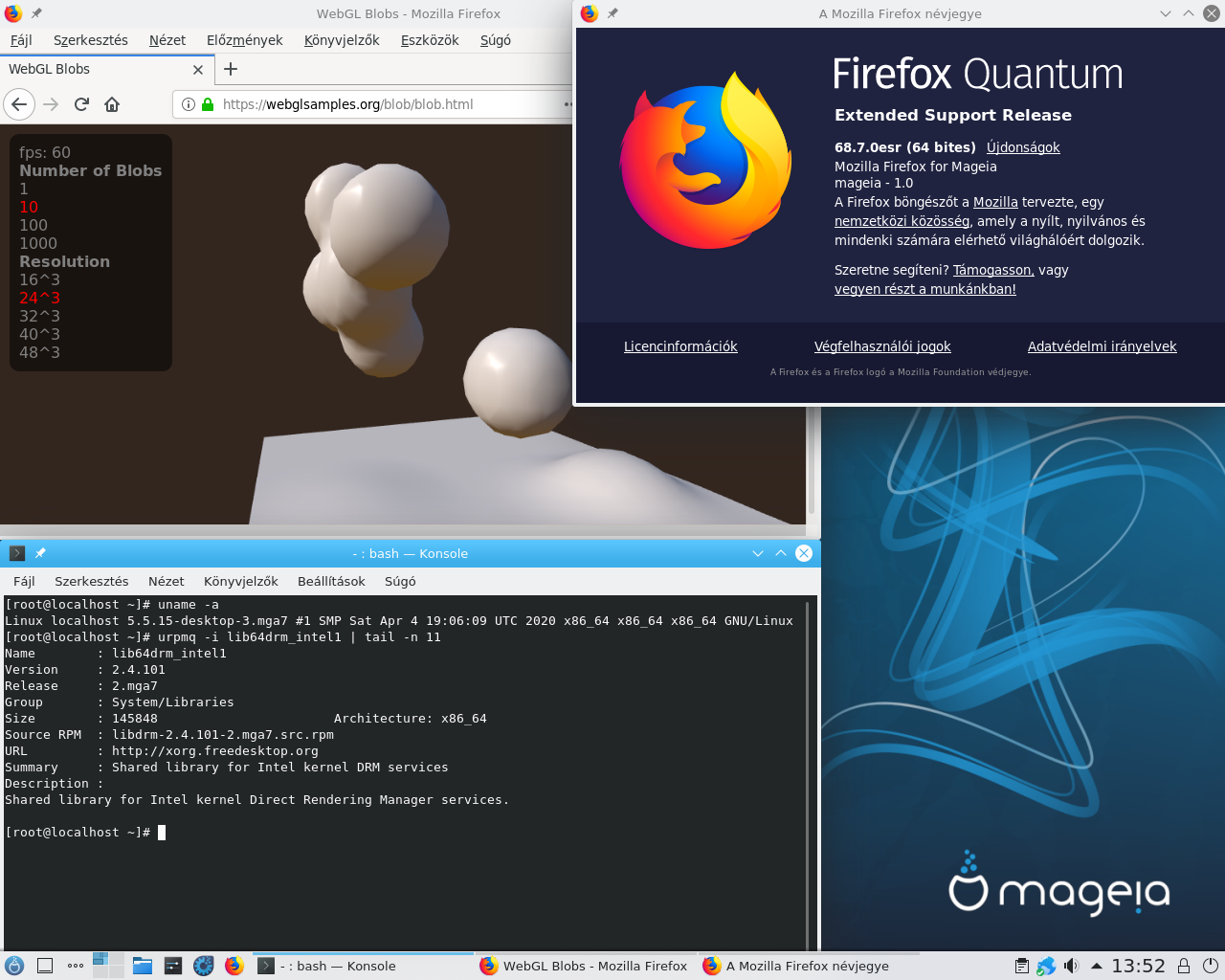Open Firefox Fájl menu

[x=21, y=40]
